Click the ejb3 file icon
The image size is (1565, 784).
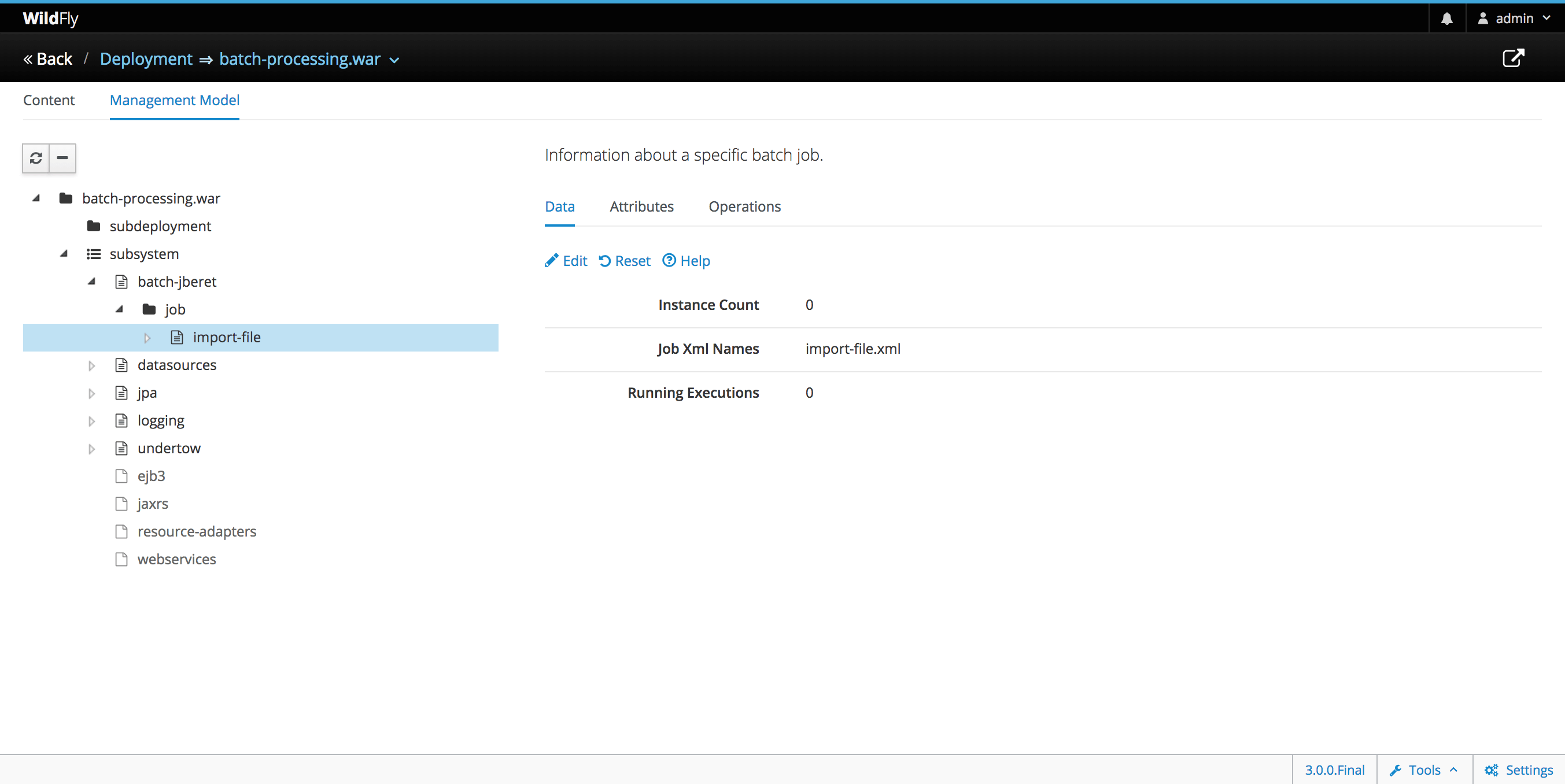pyautogui.click(x=121, y=476)
